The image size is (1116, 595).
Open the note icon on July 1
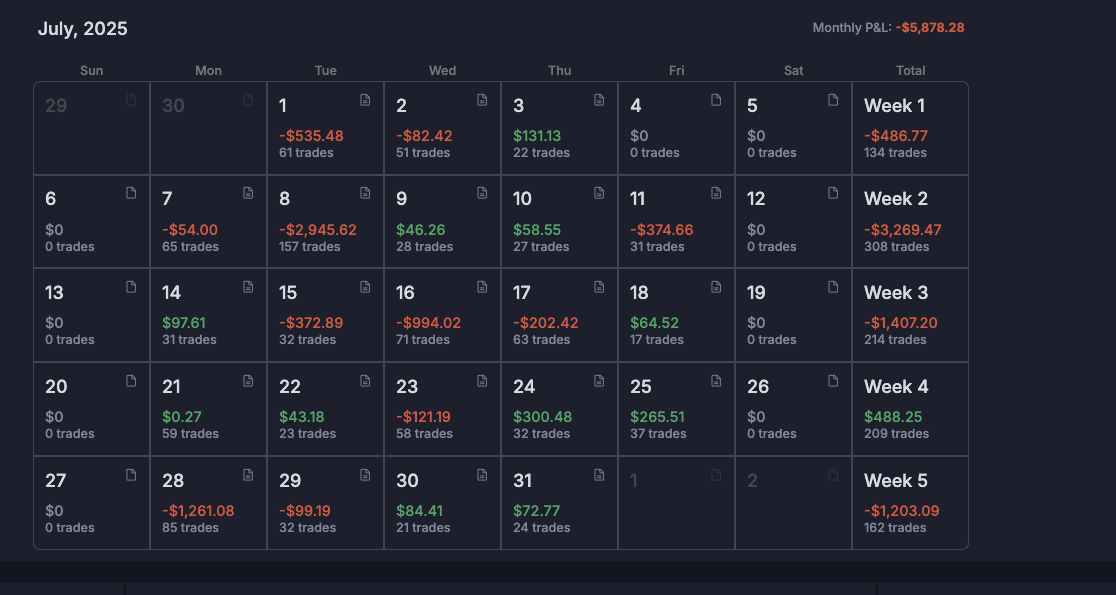click(365, 100)
